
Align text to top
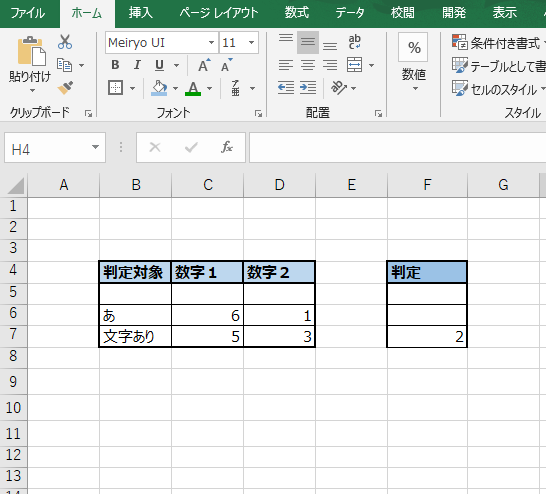pos(286,39)
